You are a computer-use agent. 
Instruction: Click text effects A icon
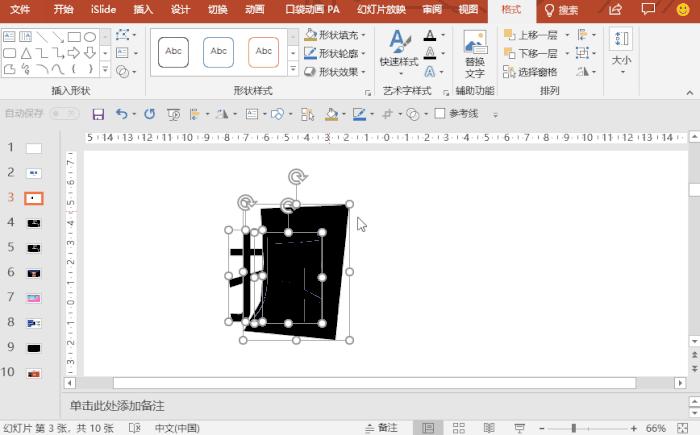[430, 71]
